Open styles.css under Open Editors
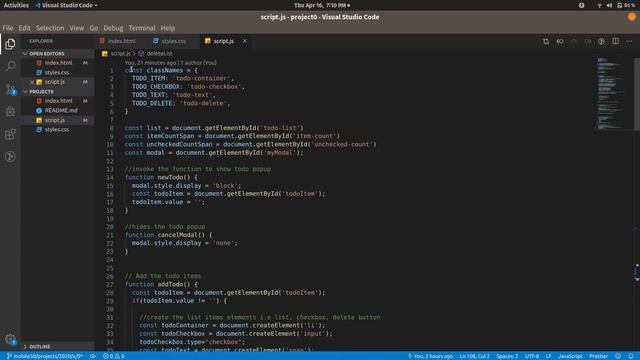 57,73
